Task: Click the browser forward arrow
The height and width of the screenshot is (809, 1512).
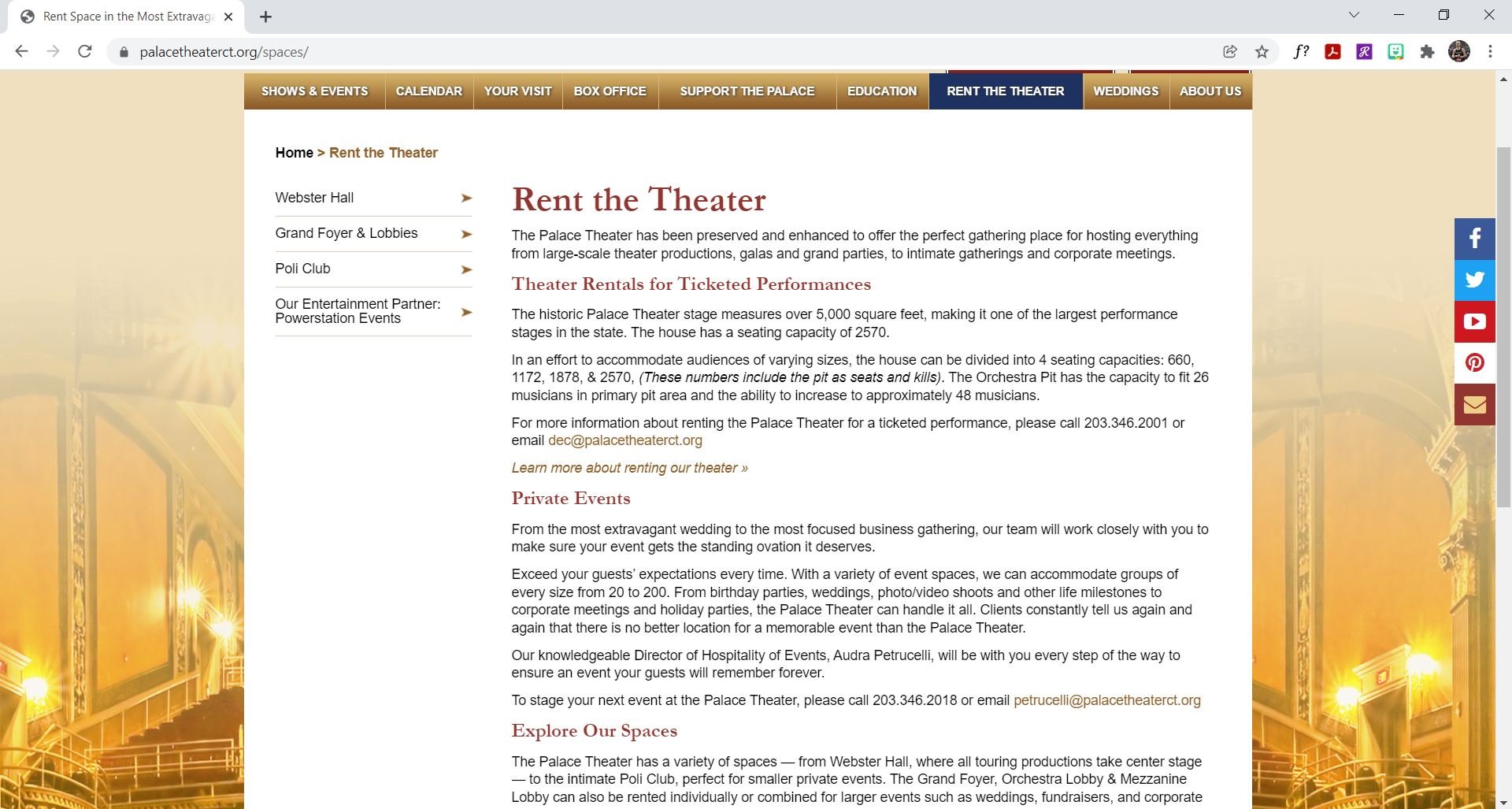Action: (53, 51)
